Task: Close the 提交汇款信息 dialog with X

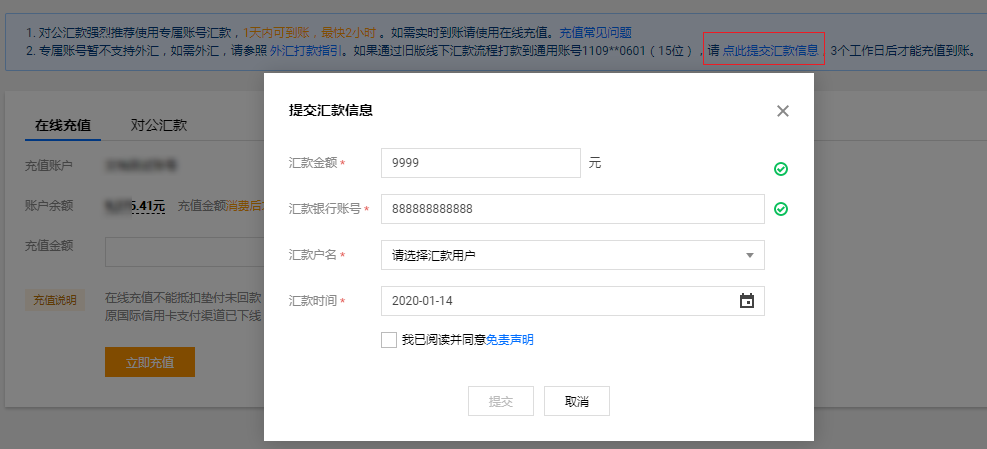Action: pyautogui.click(x=782, y=111)
